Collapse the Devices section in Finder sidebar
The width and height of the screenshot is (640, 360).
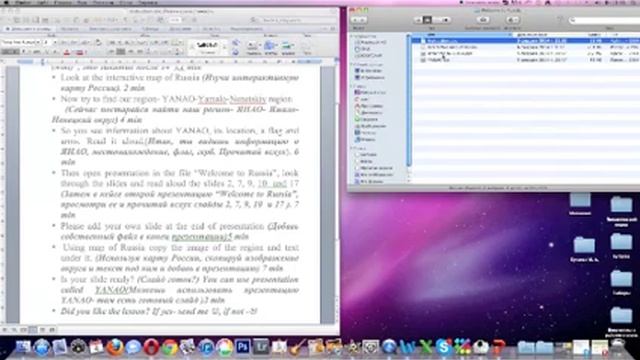352,36
